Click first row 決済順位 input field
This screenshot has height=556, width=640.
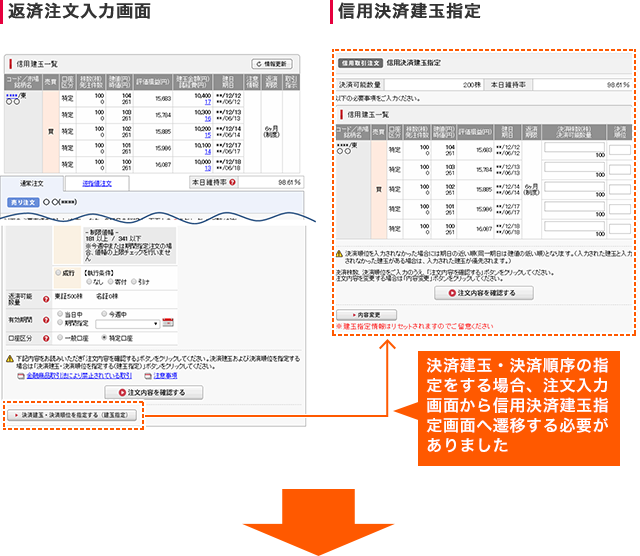pyautogui.click(x=619, y=147)
